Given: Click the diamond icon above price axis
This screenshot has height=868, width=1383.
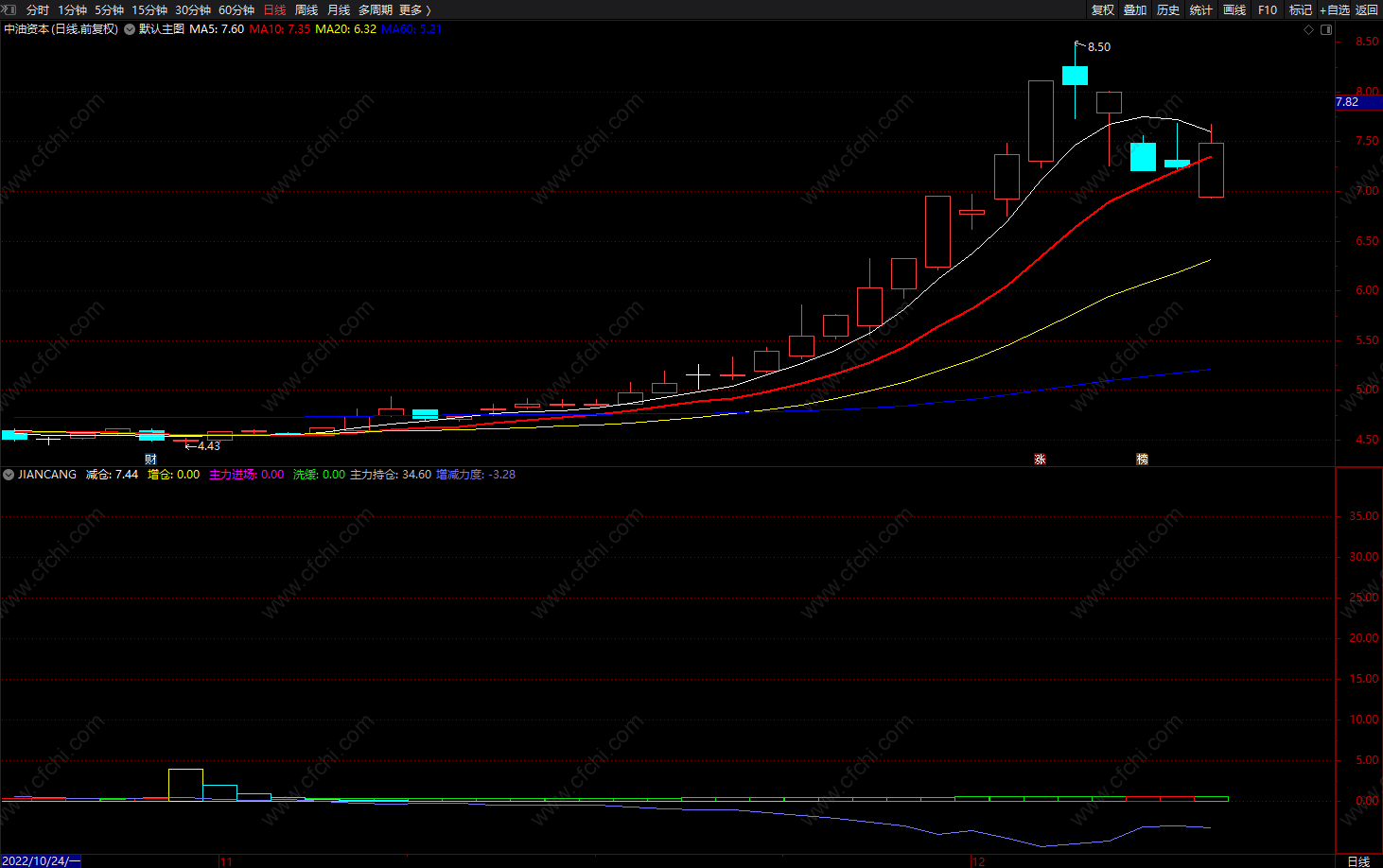Looking at the screenshot, I should pyautogui.click(x=1309, y=29).
